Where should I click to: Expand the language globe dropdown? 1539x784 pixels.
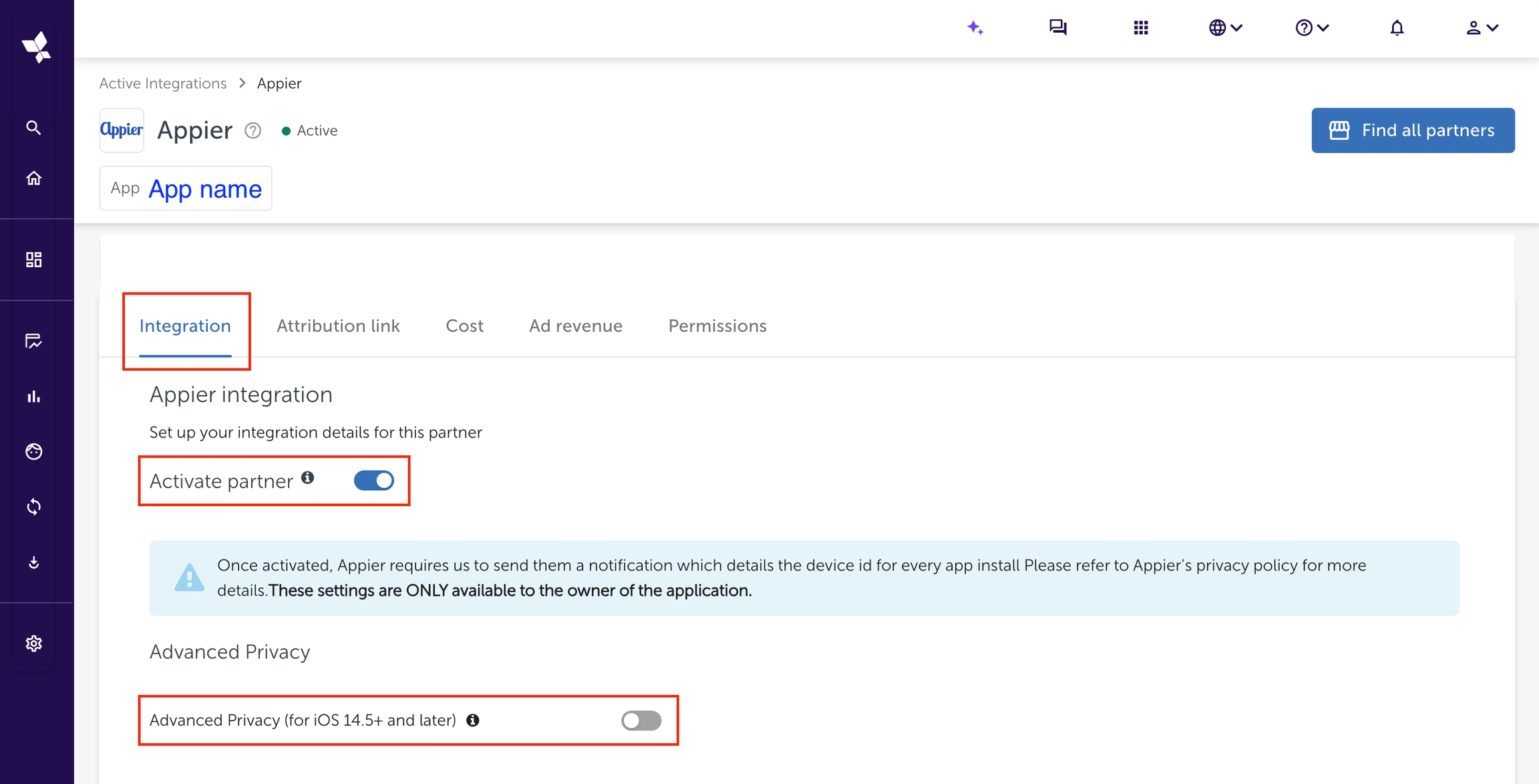(1225, 28)
